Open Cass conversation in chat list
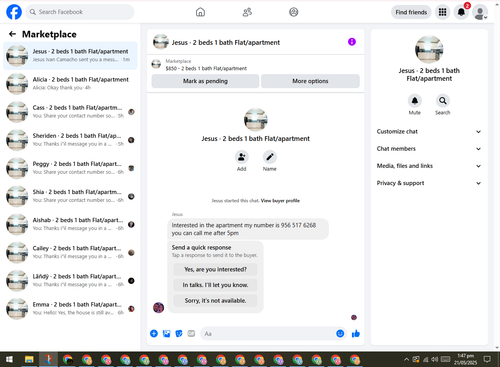 70,112
